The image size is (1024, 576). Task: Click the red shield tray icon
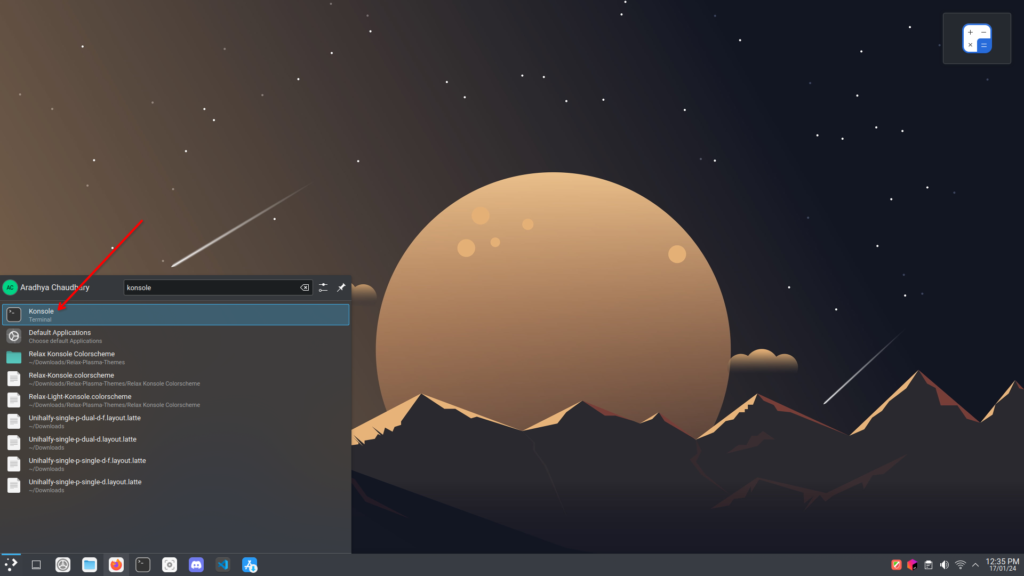(x=897, y=565)
